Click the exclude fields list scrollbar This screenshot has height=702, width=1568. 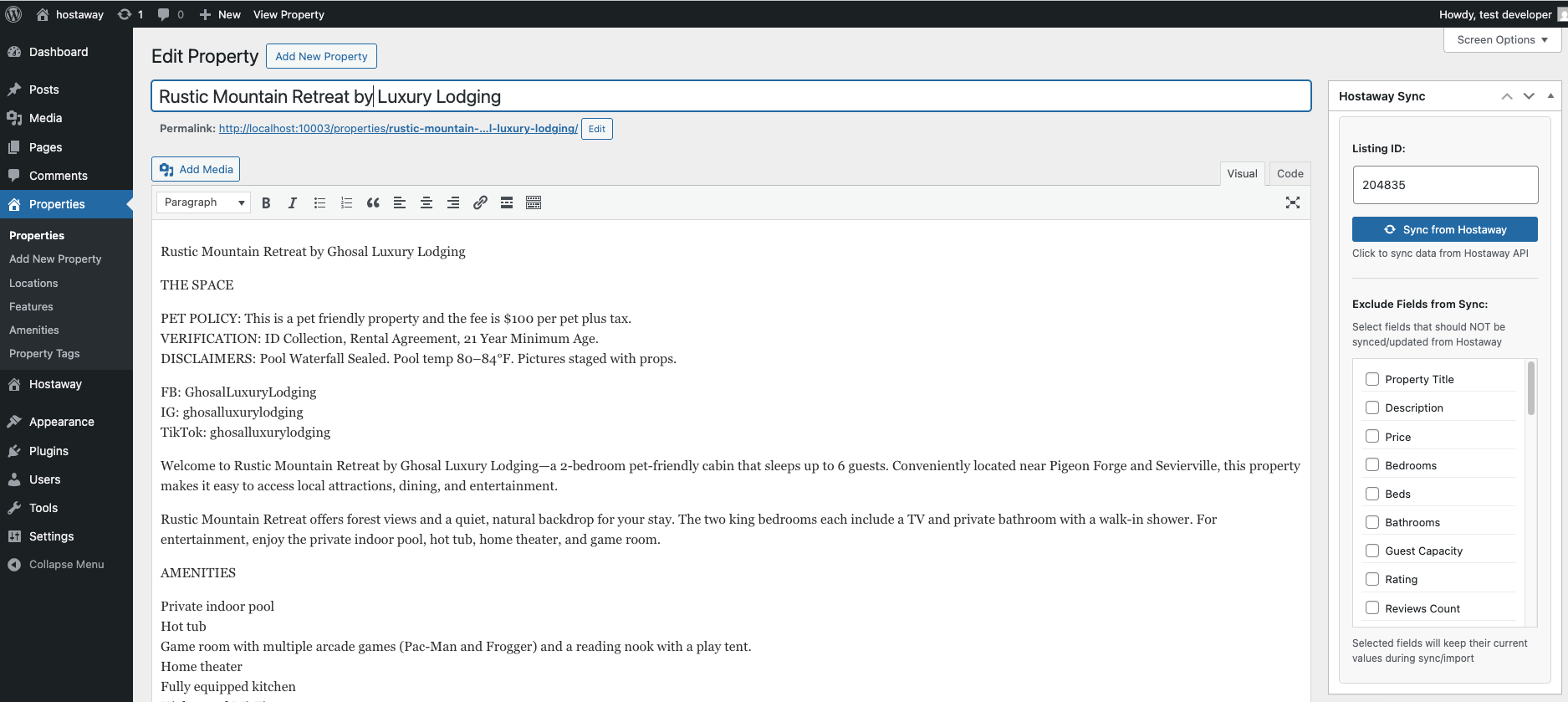[1531, 388]
